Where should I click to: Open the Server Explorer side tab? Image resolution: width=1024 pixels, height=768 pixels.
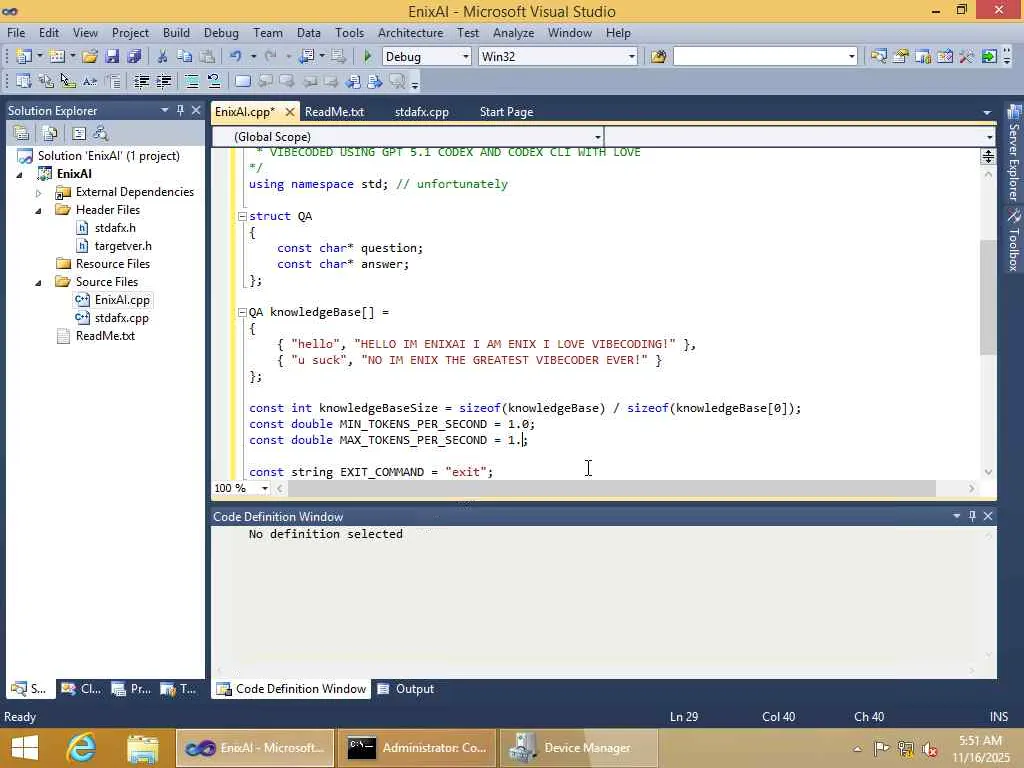click(x=1014, y=153)
